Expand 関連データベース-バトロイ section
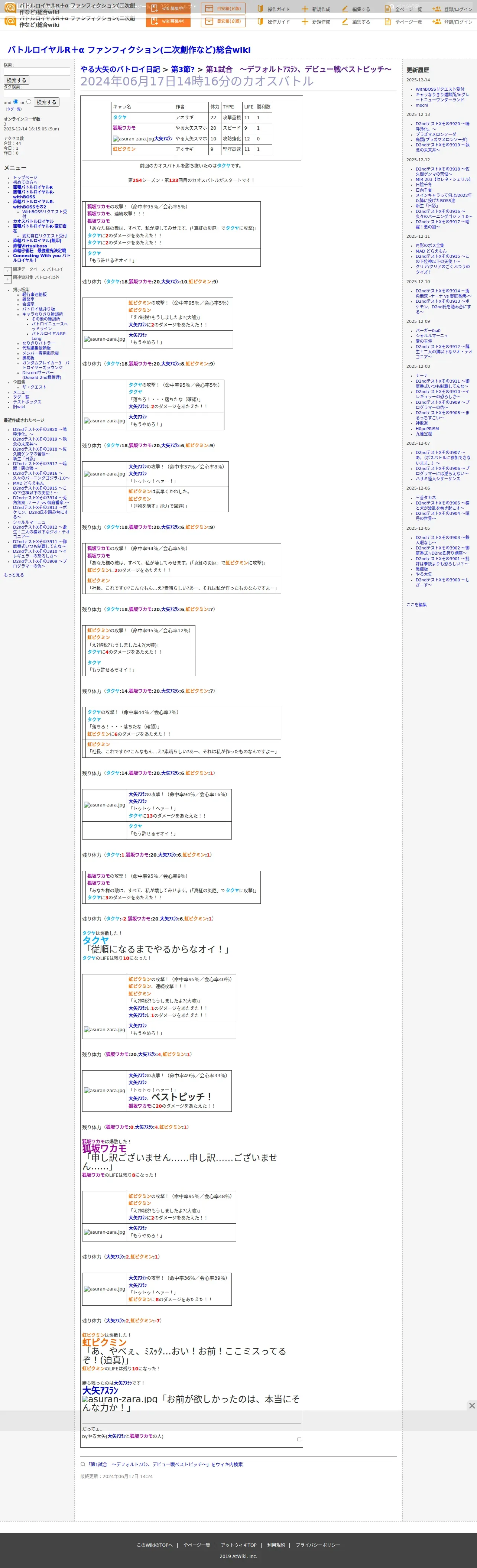 pyautogui.click(x=7, y=271)
